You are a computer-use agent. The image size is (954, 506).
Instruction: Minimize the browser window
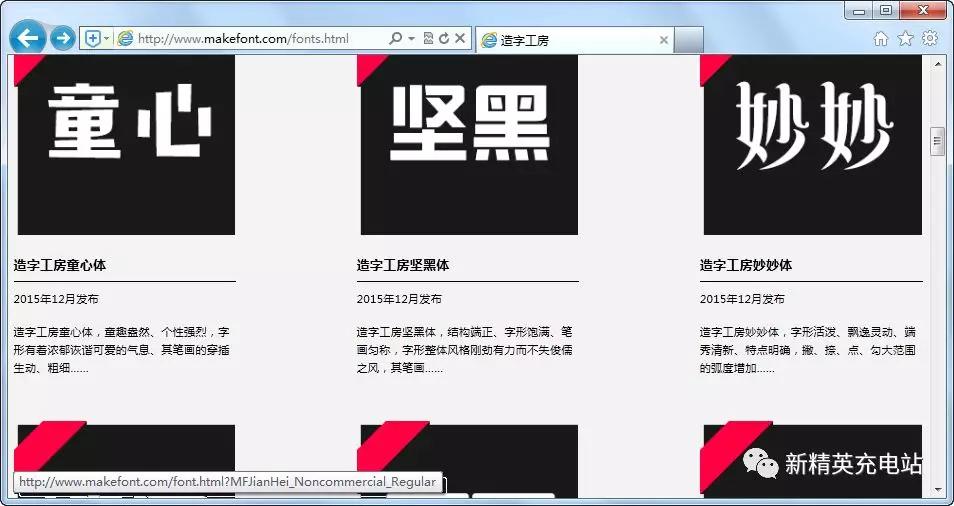click(859, 10)
